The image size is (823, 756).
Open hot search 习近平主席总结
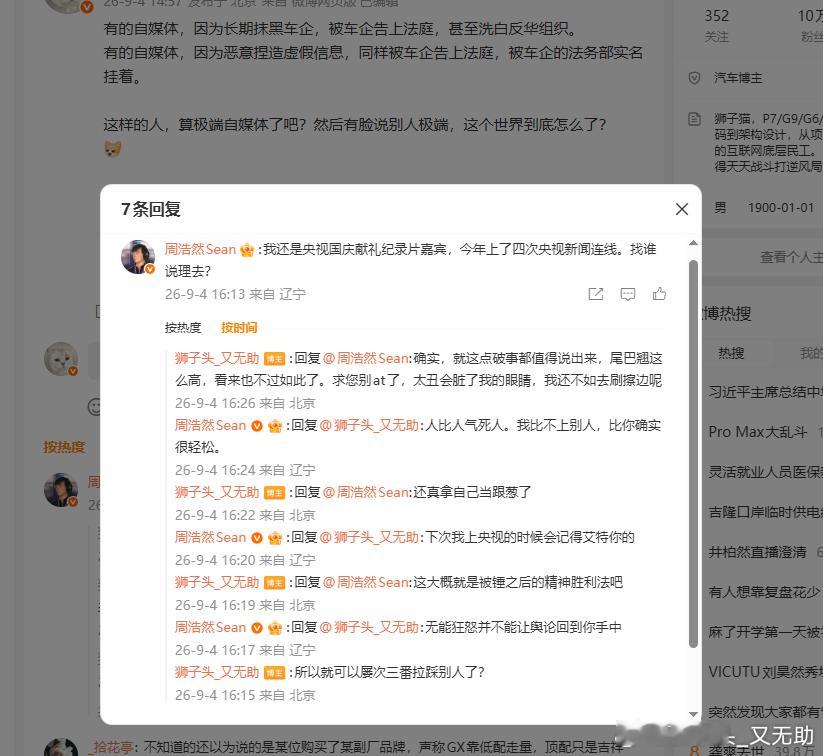coord(766,392)
